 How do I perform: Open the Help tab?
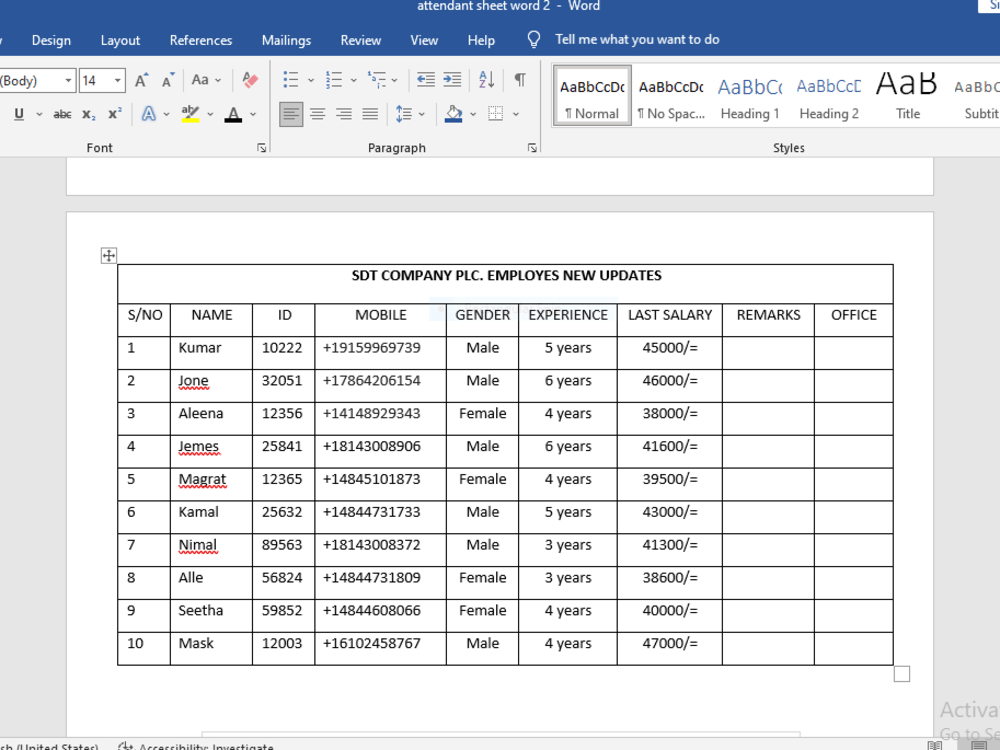(481, 40)
